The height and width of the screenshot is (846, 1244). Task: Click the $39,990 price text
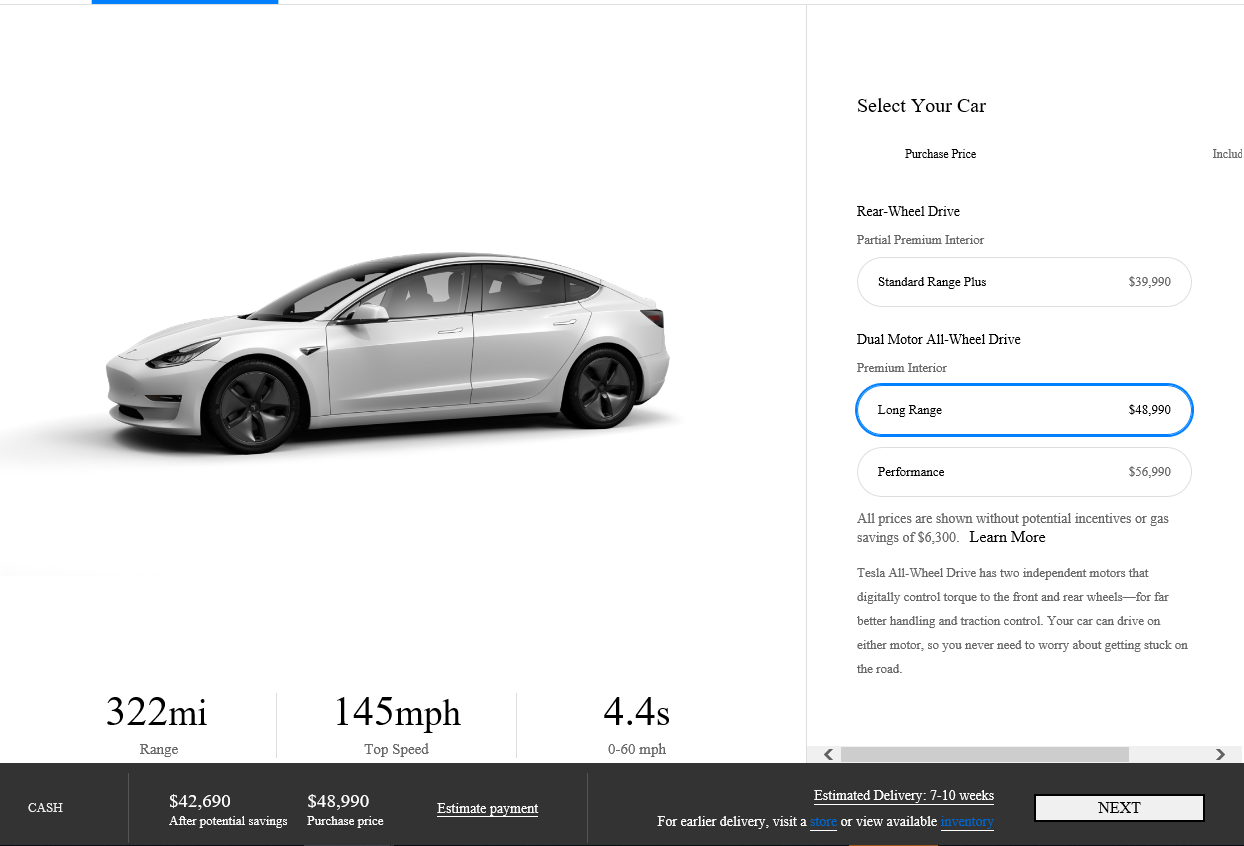point(1149,282)
